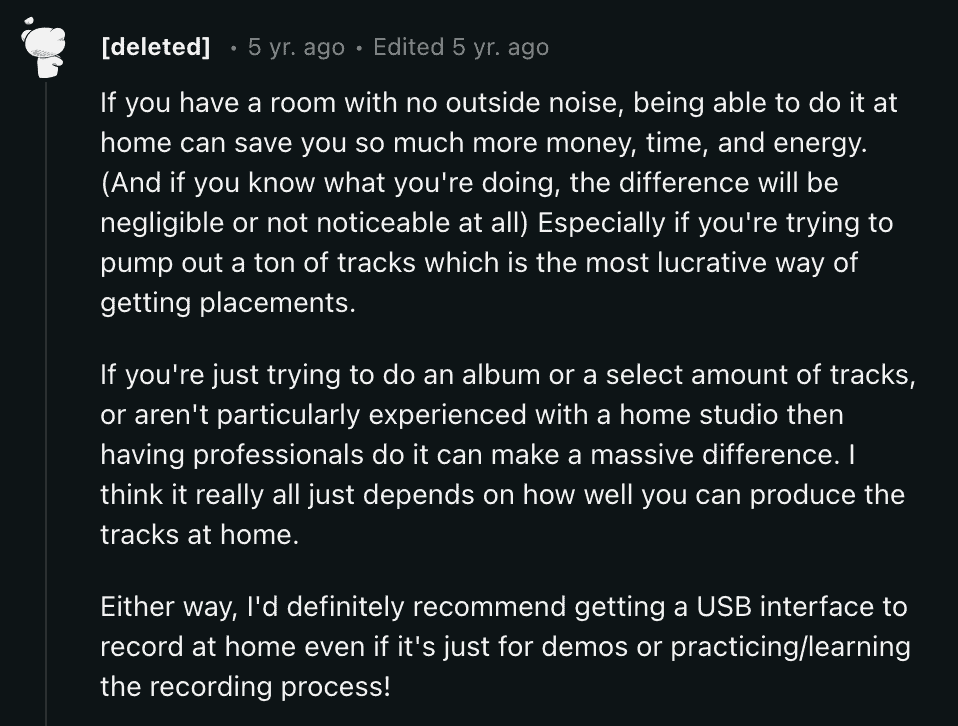Click the default Snoo avatar icon

click(43, 48)
